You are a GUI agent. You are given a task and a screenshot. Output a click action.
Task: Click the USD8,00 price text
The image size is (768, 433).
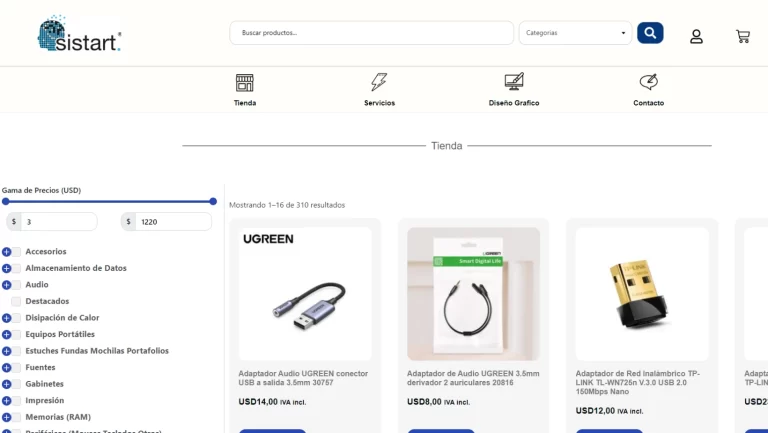[438, 402]
